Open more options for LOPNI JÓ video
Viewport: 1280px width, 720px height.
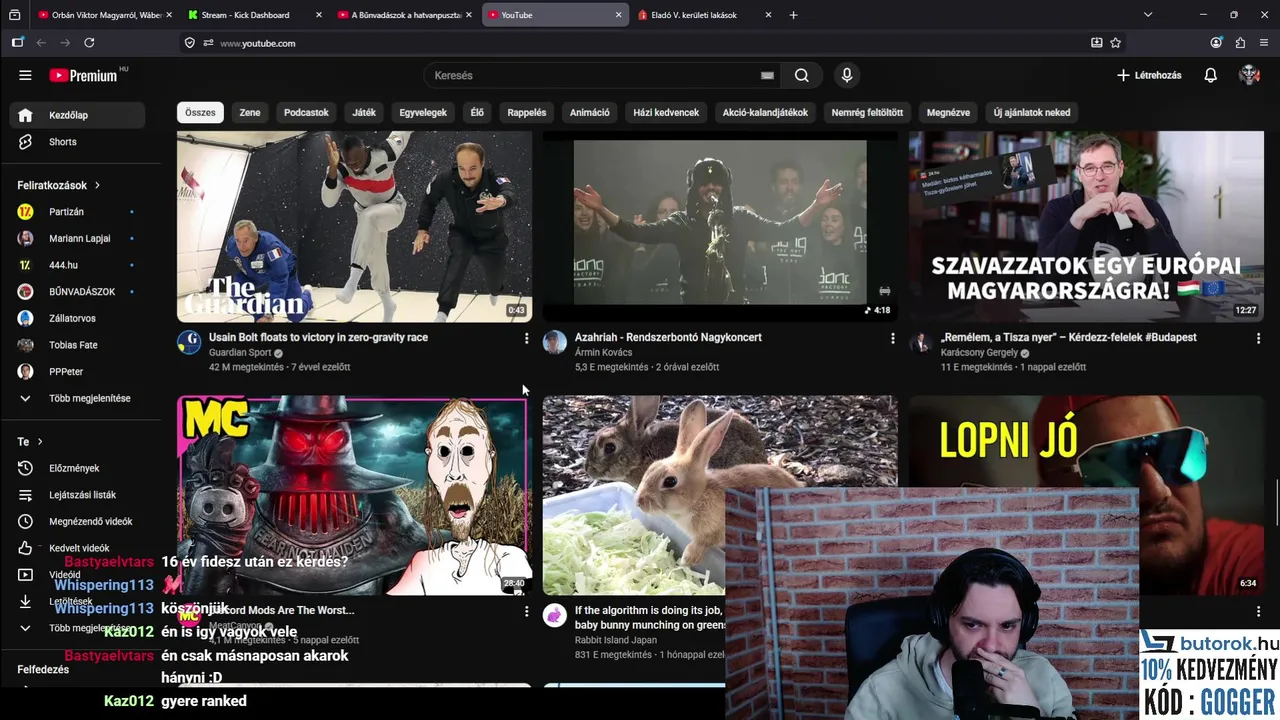(x=1258, y=611)
